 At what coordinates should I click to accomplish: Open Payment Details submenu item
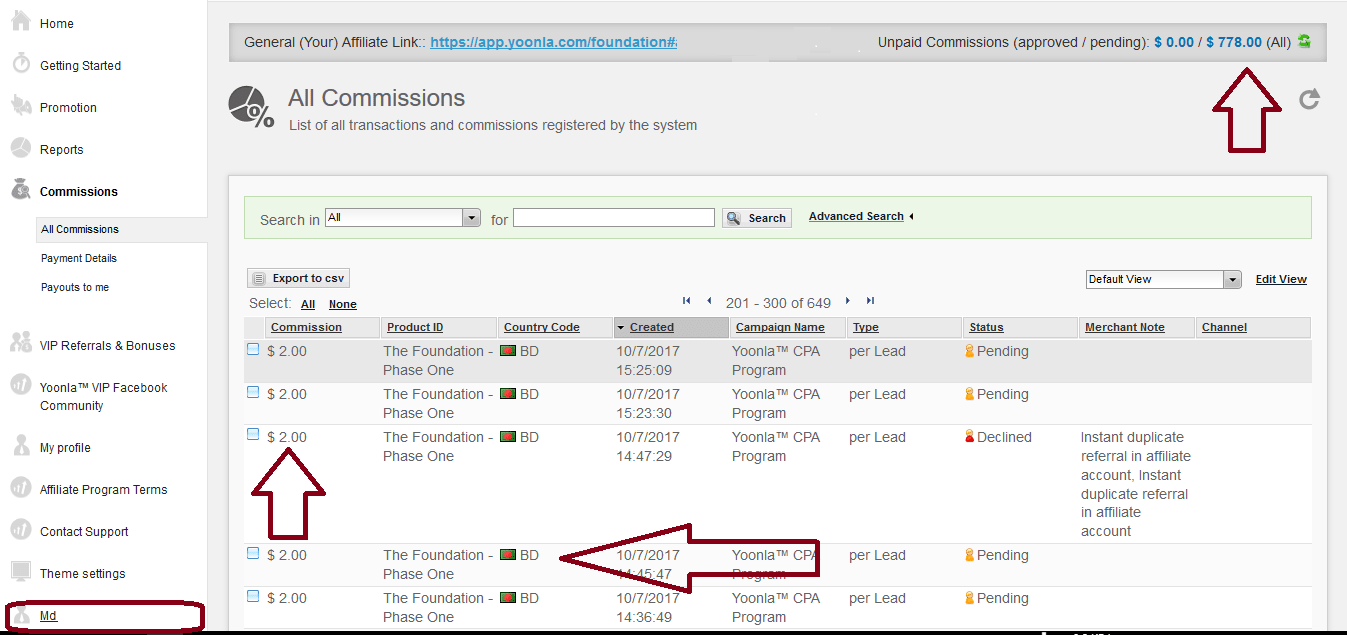(79, 258)
